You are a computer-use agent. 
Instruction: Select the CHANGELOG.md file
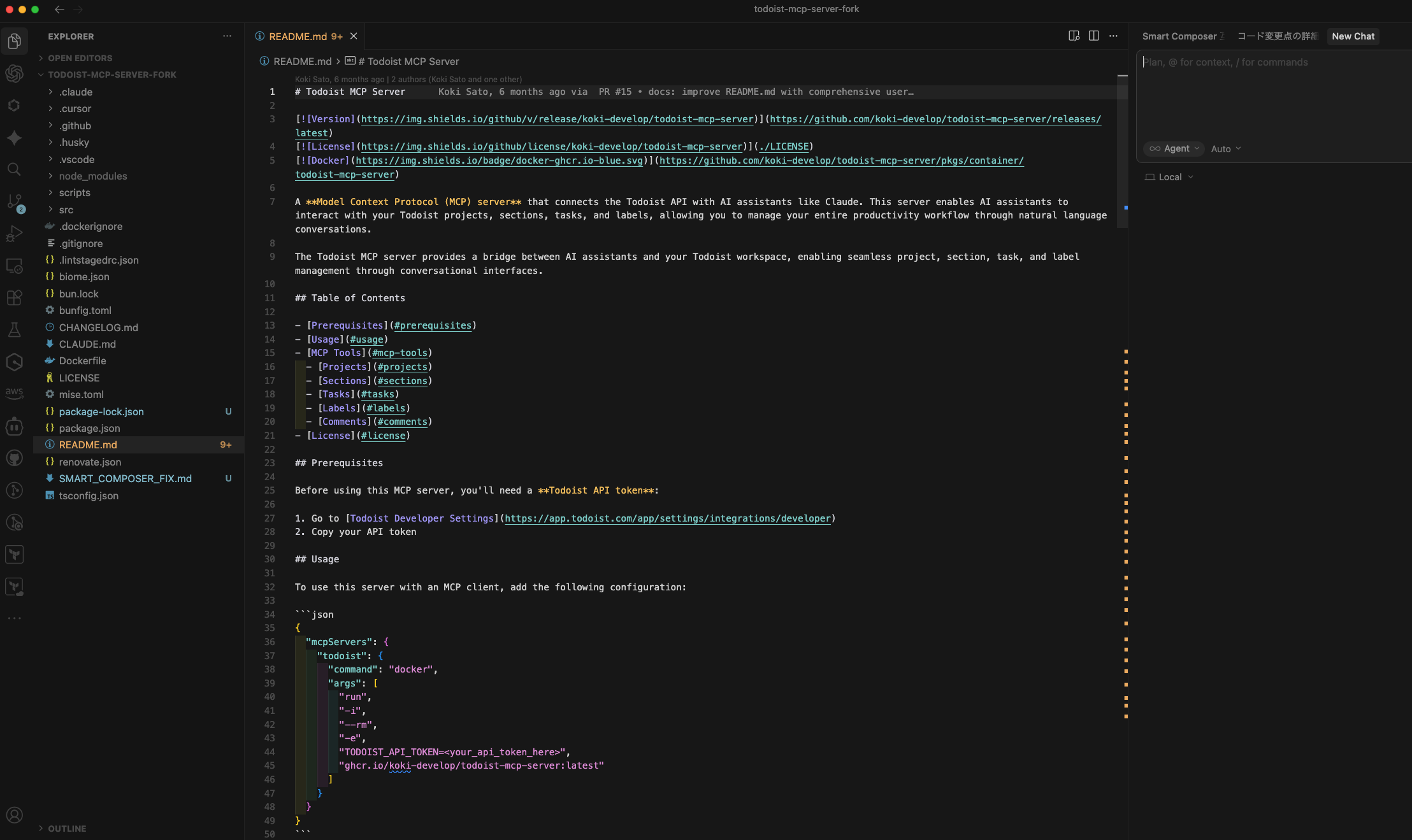98,327
